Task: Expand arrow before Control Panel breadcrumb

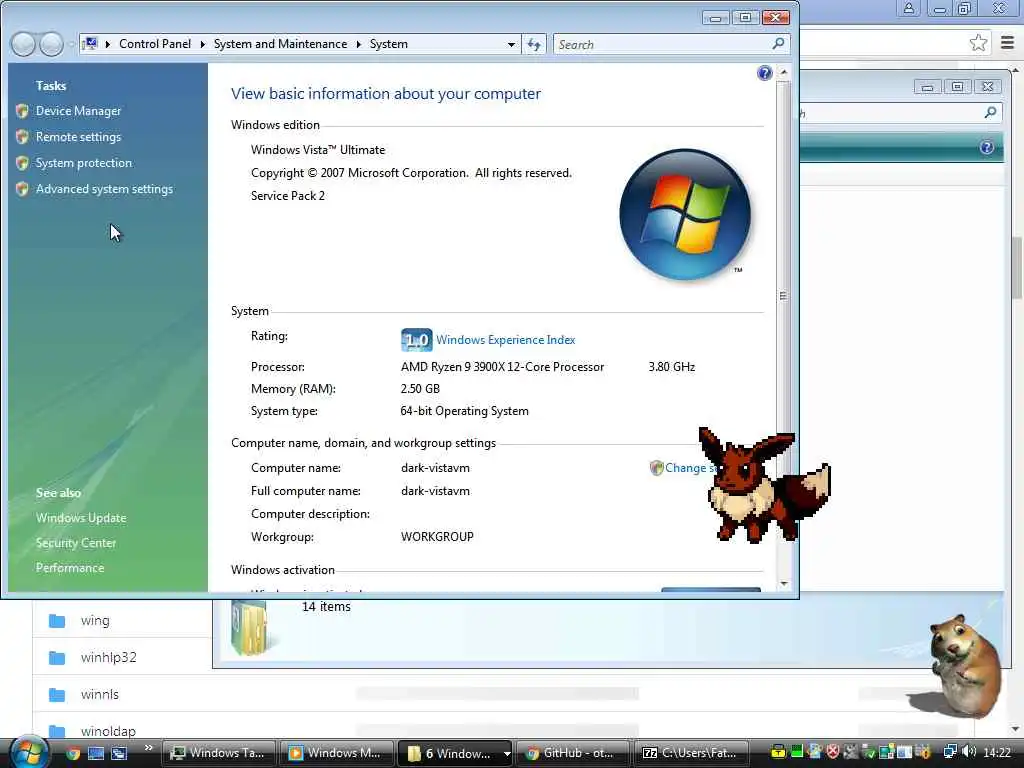Action: [108, 44]
